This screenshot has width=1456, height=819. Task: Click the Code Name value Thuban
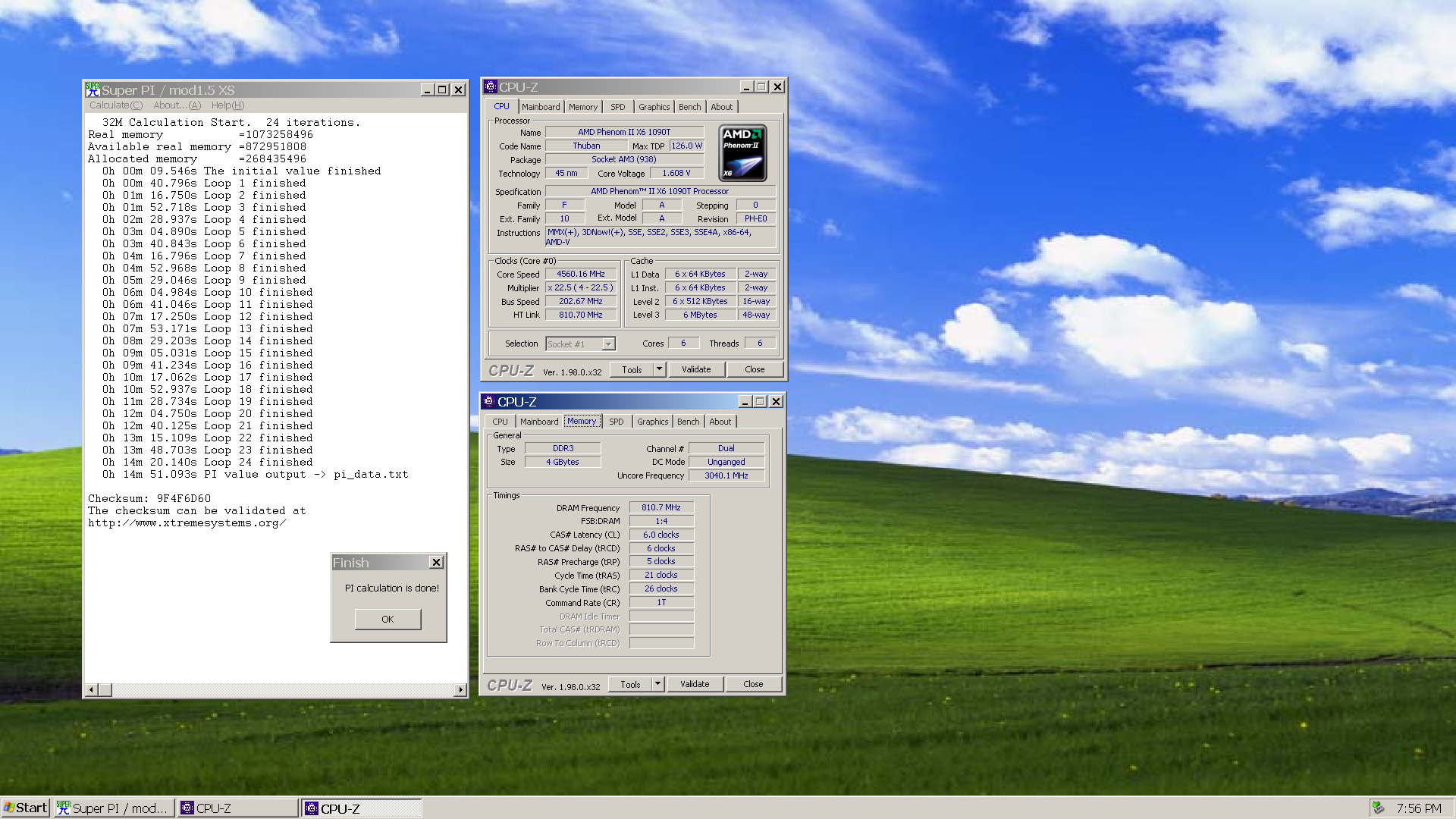pyautogui.click(x=586, y=146)
